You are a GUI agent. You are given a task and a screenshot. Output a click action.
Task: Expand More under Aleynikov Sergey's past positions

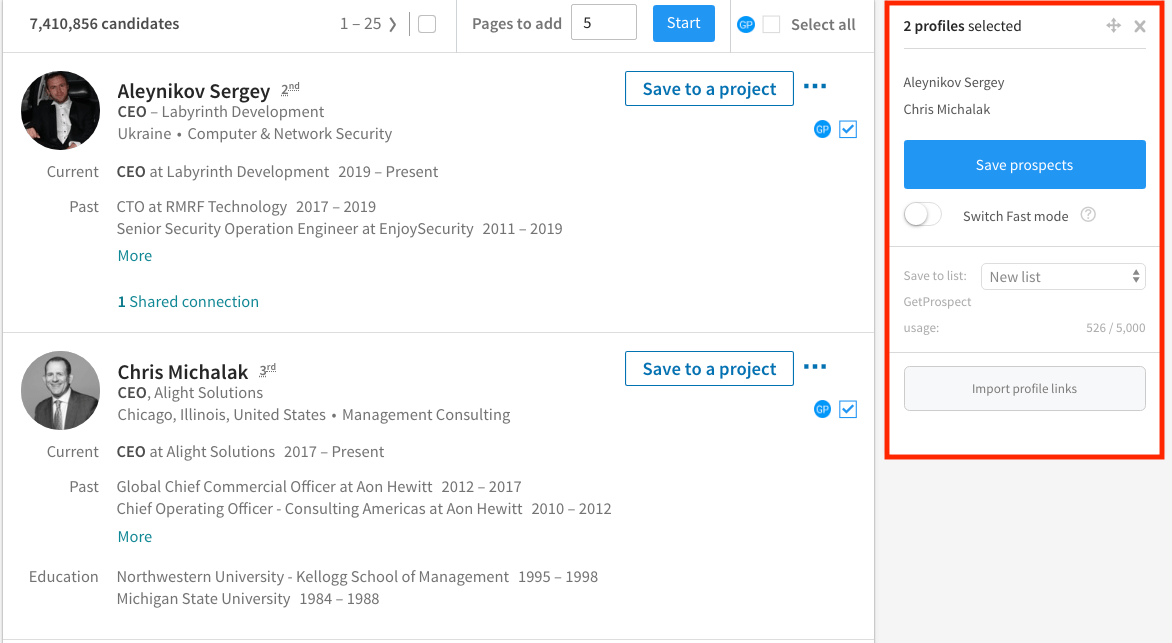tap(135, 256)
